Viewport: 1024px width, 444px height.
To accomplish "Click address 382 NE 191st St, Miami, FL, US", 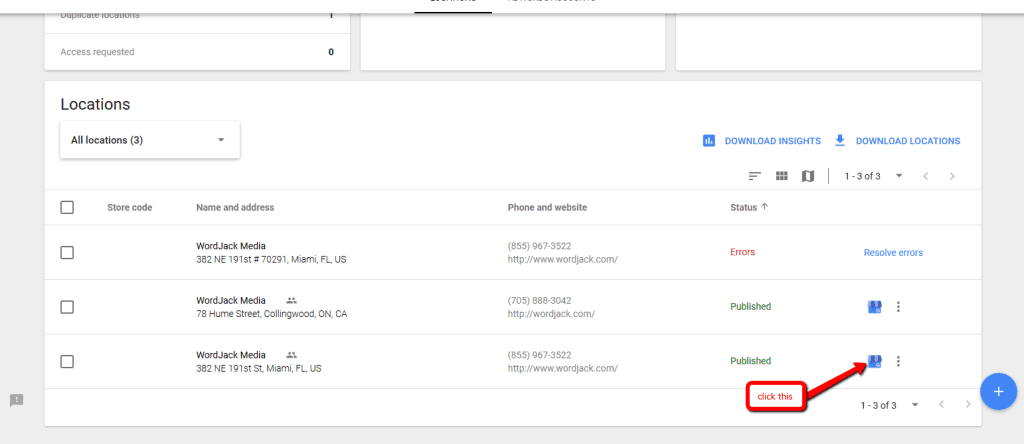I will click(x=259, y=368).
